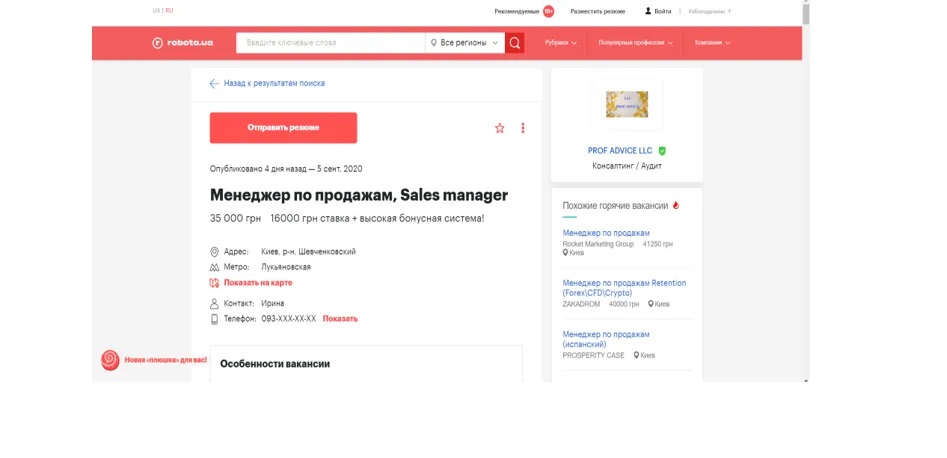Click the keyword search input field
The image size is (947, 458).
[x=330, y=43]
